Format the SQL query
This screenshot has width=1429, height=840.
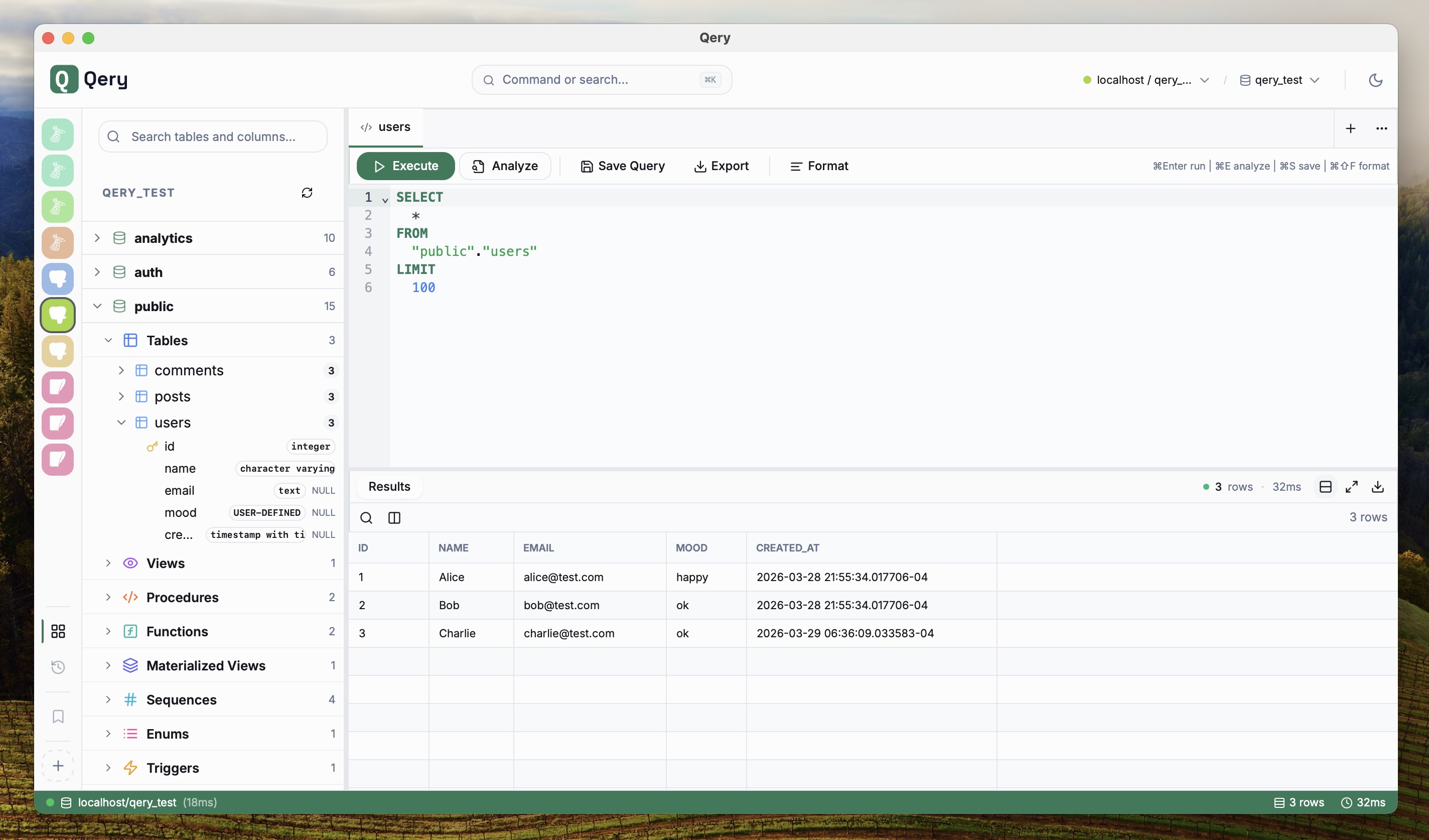point(819,166)
